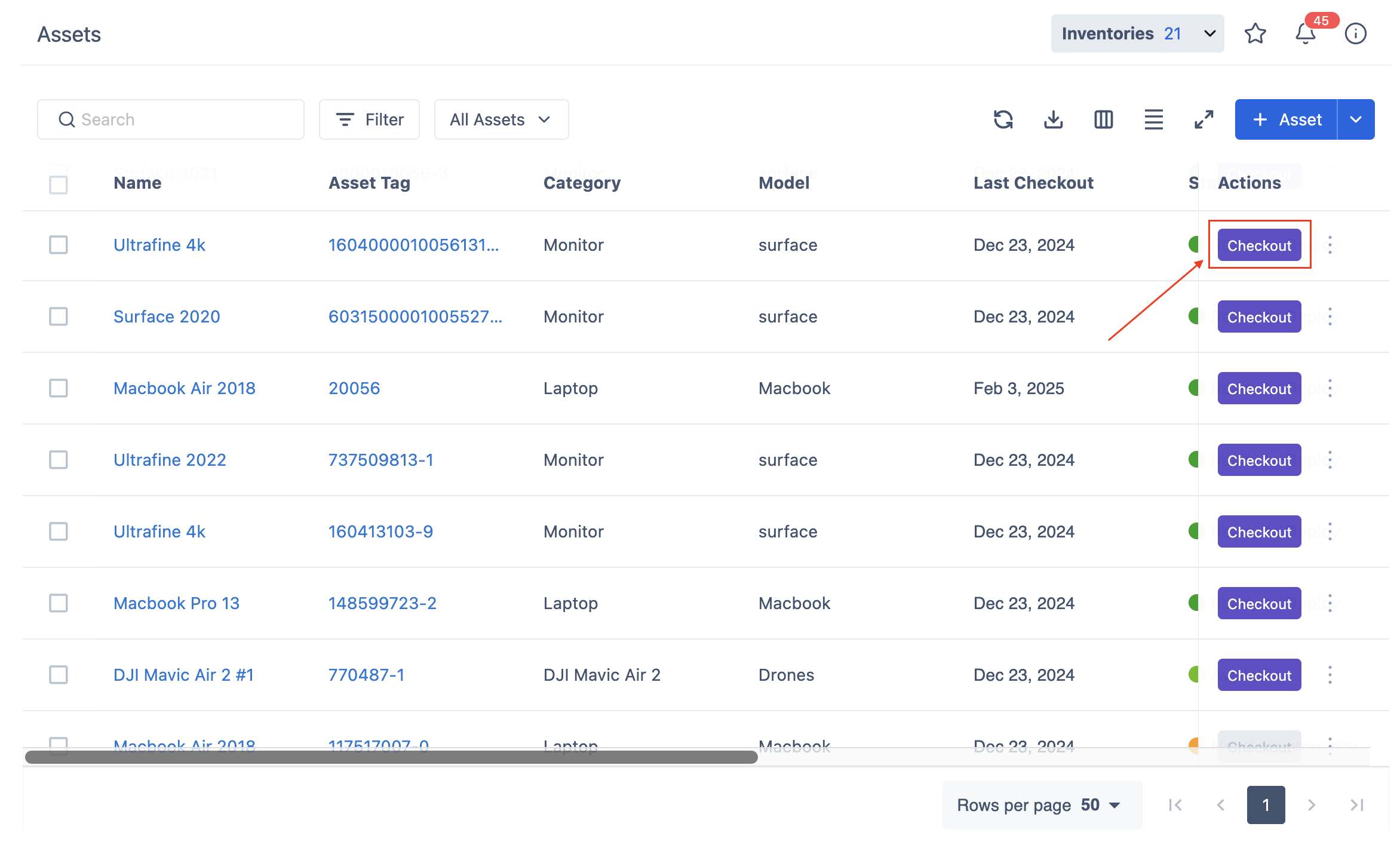The height and width of the screenshot is (842, 1400).
Task: Checkout the Ultrafine 4k monitor
Action: pos(1259,245)
